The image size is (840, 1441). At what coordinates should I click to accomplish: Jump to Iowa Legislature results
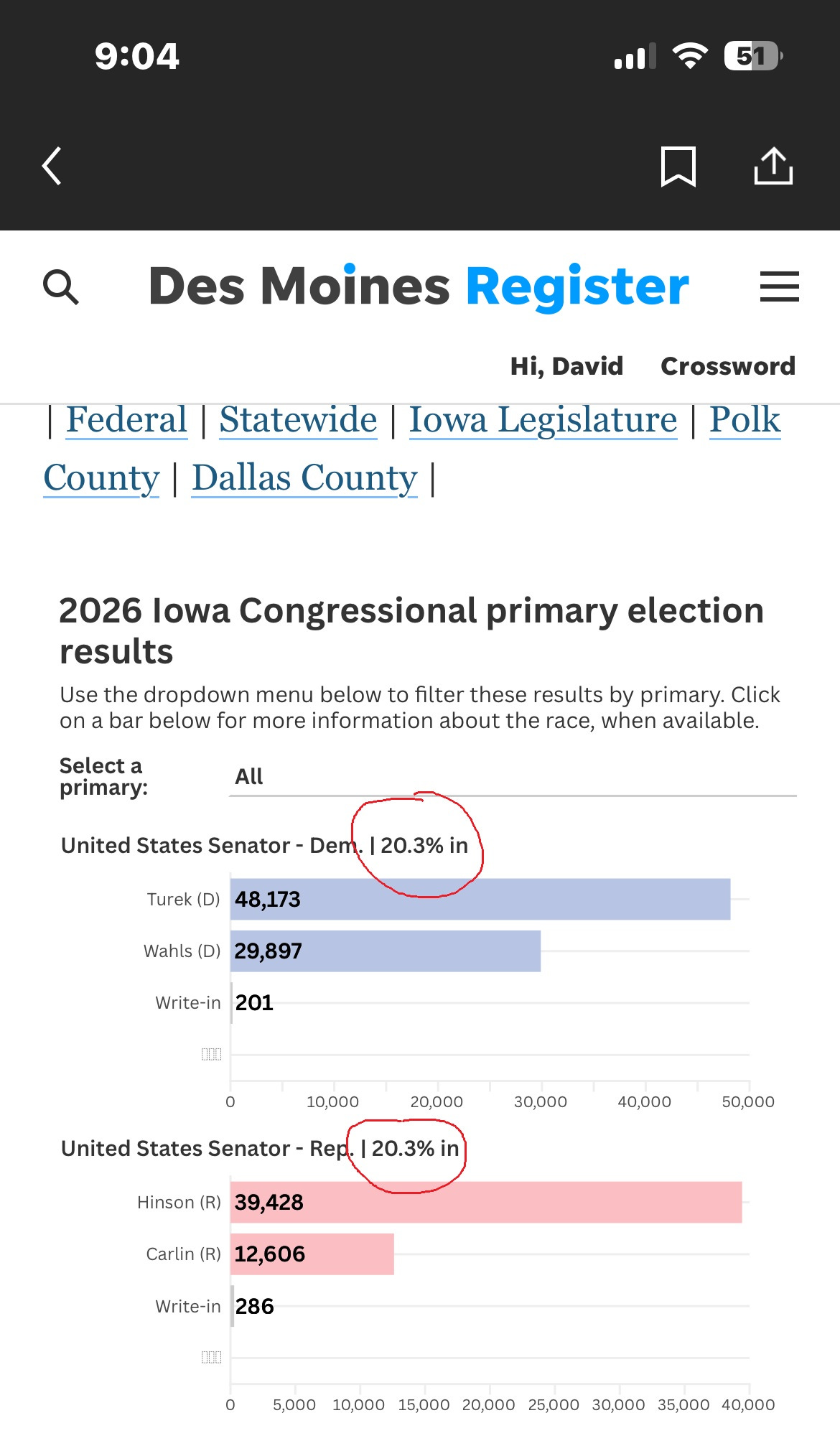tap(543, 421)
